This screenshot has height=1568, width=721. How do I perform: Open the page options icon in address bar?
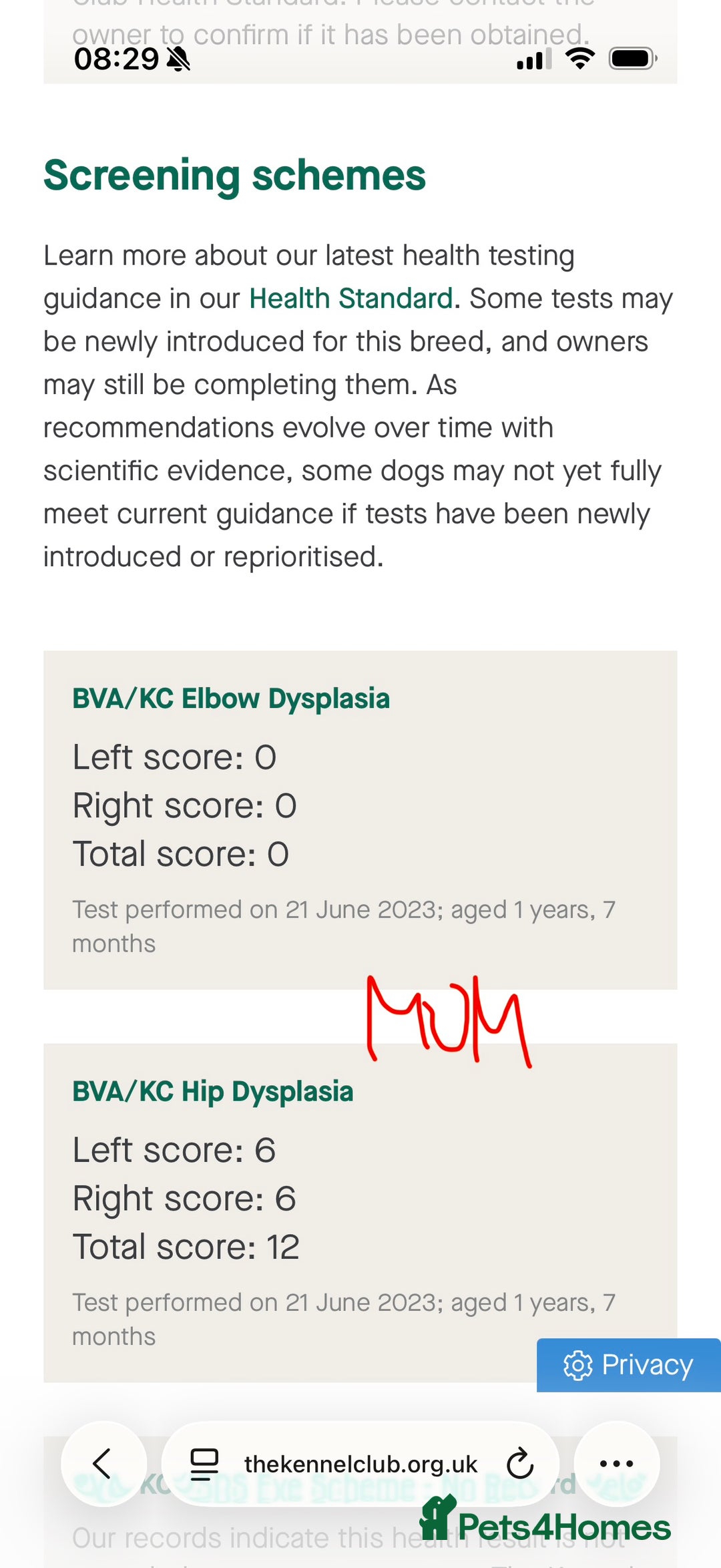click(204, 1464)
